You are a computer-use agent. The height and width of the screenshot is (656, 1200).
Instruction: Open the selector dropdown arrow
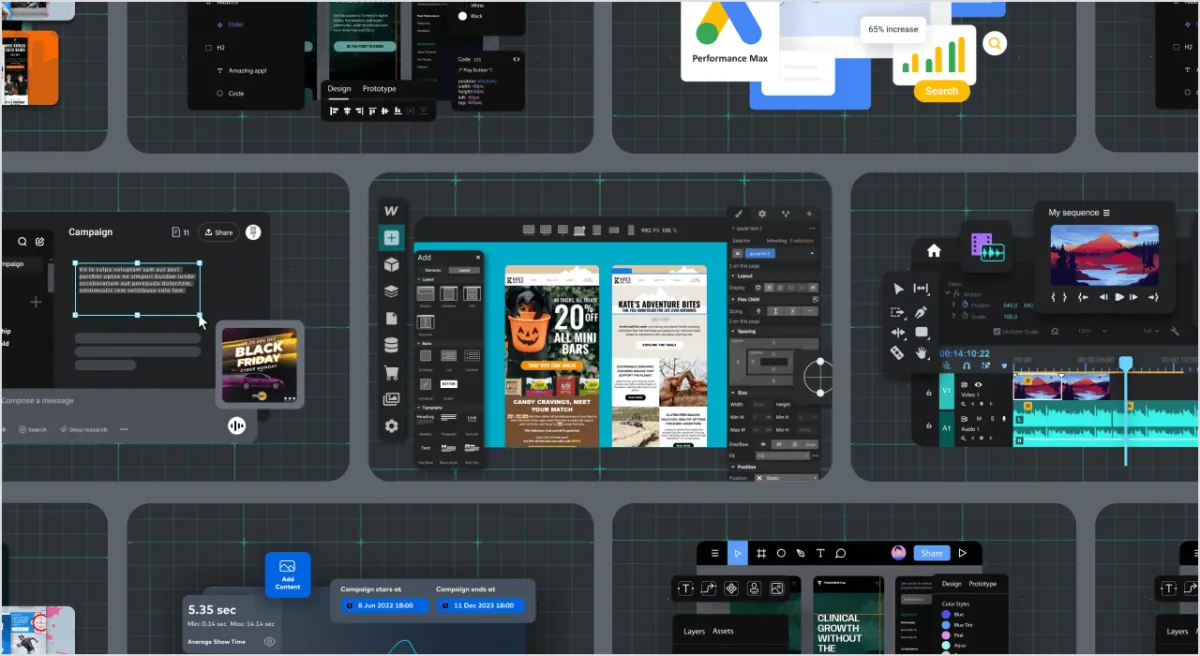coord(812,254)
